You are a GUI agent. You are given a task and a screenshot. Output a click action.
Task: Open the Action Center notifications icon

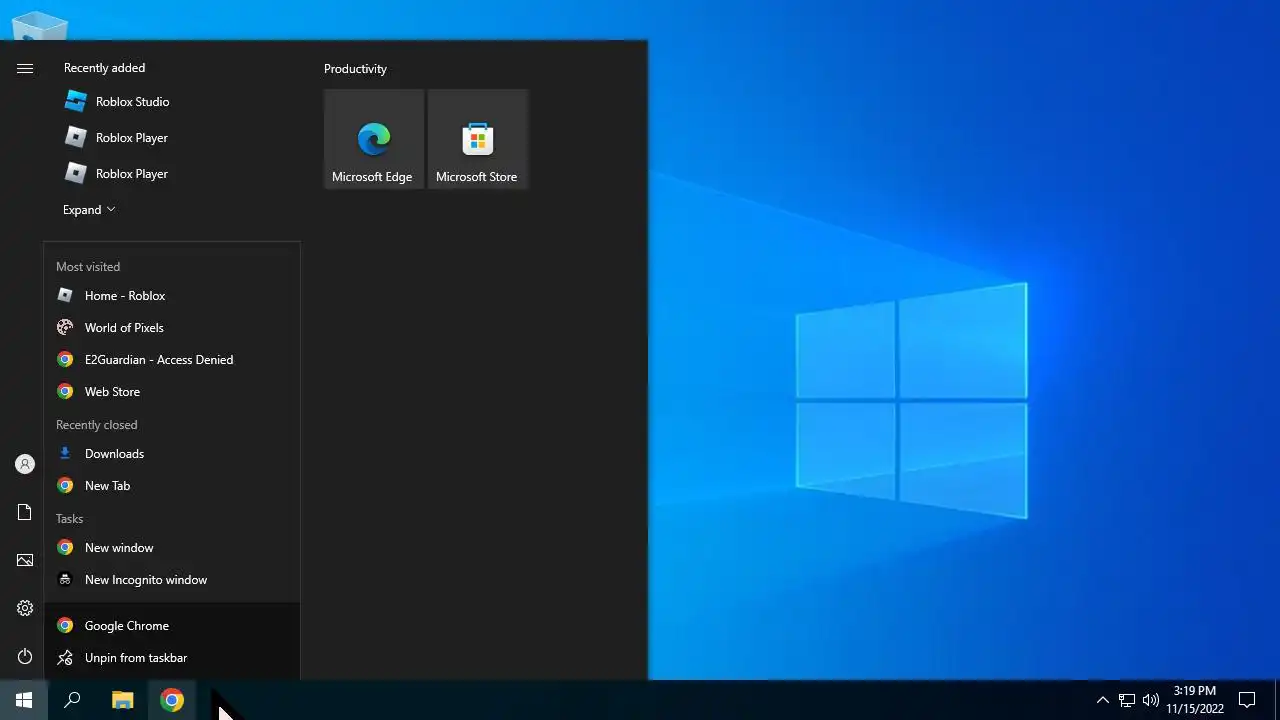coord(1247,700)
